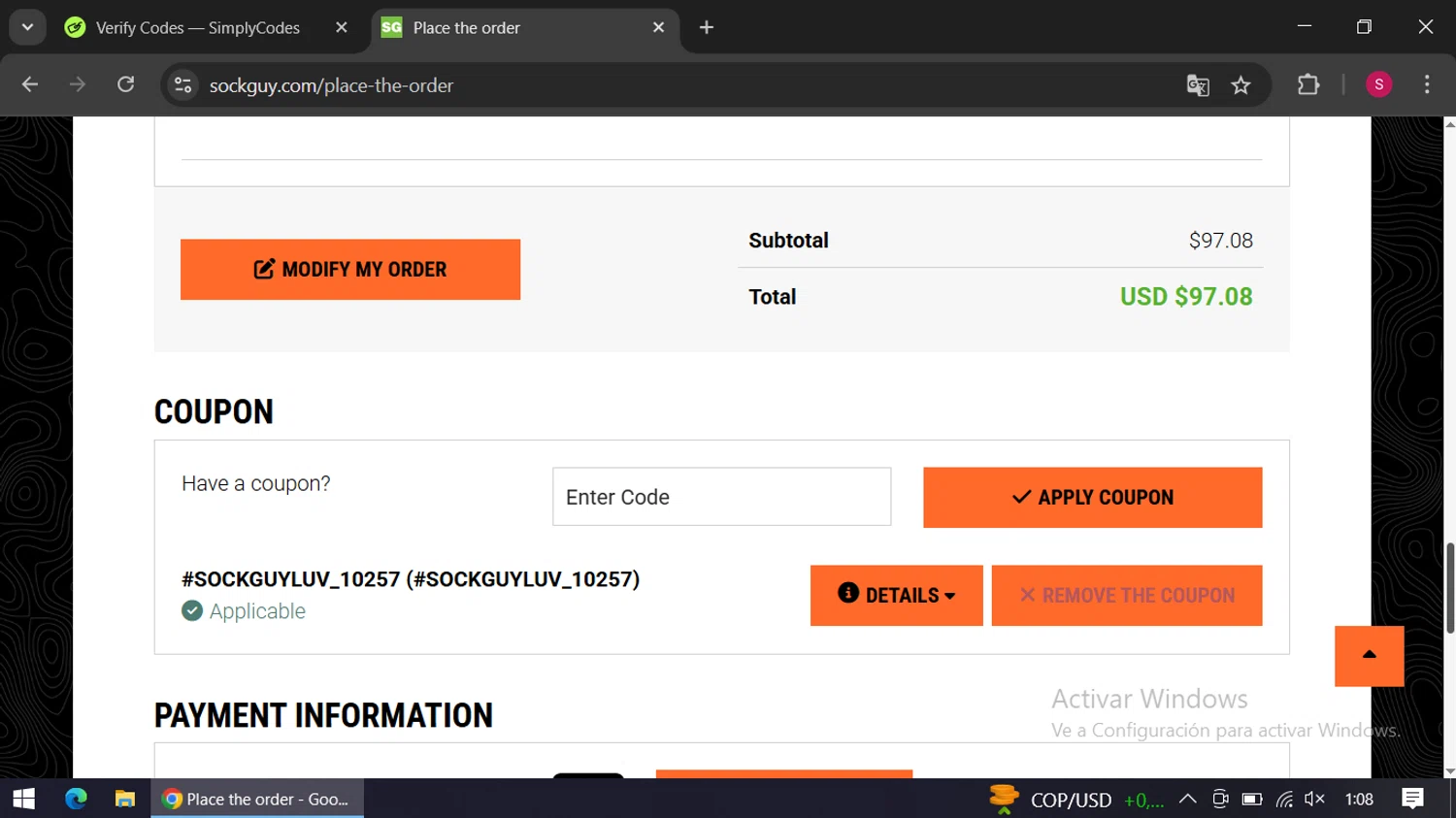The image size is (1456, 818).
Task: Apply the coupon with Apply Coupon button
Action: point(1092,498)
